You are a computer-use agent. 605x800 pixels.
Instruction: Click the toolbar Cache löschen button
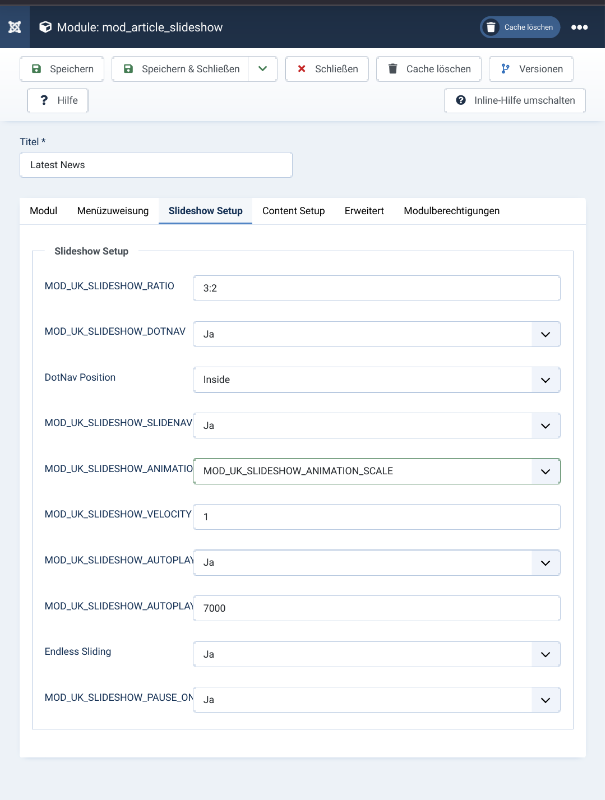pyautogui.click(x=429, y=69)
